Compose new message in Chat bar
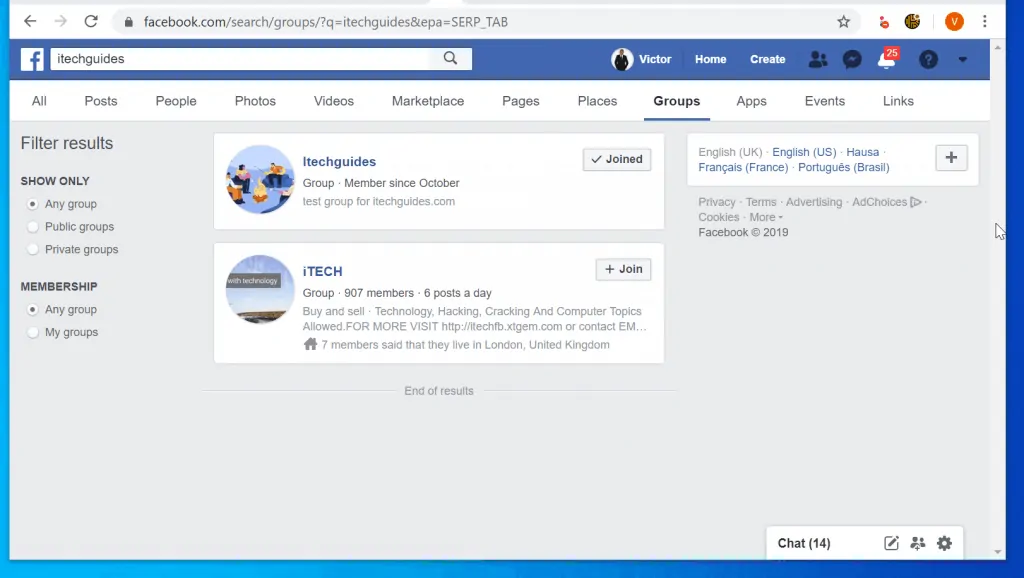Screen dimensions: 1024x578 coord(891,543)
